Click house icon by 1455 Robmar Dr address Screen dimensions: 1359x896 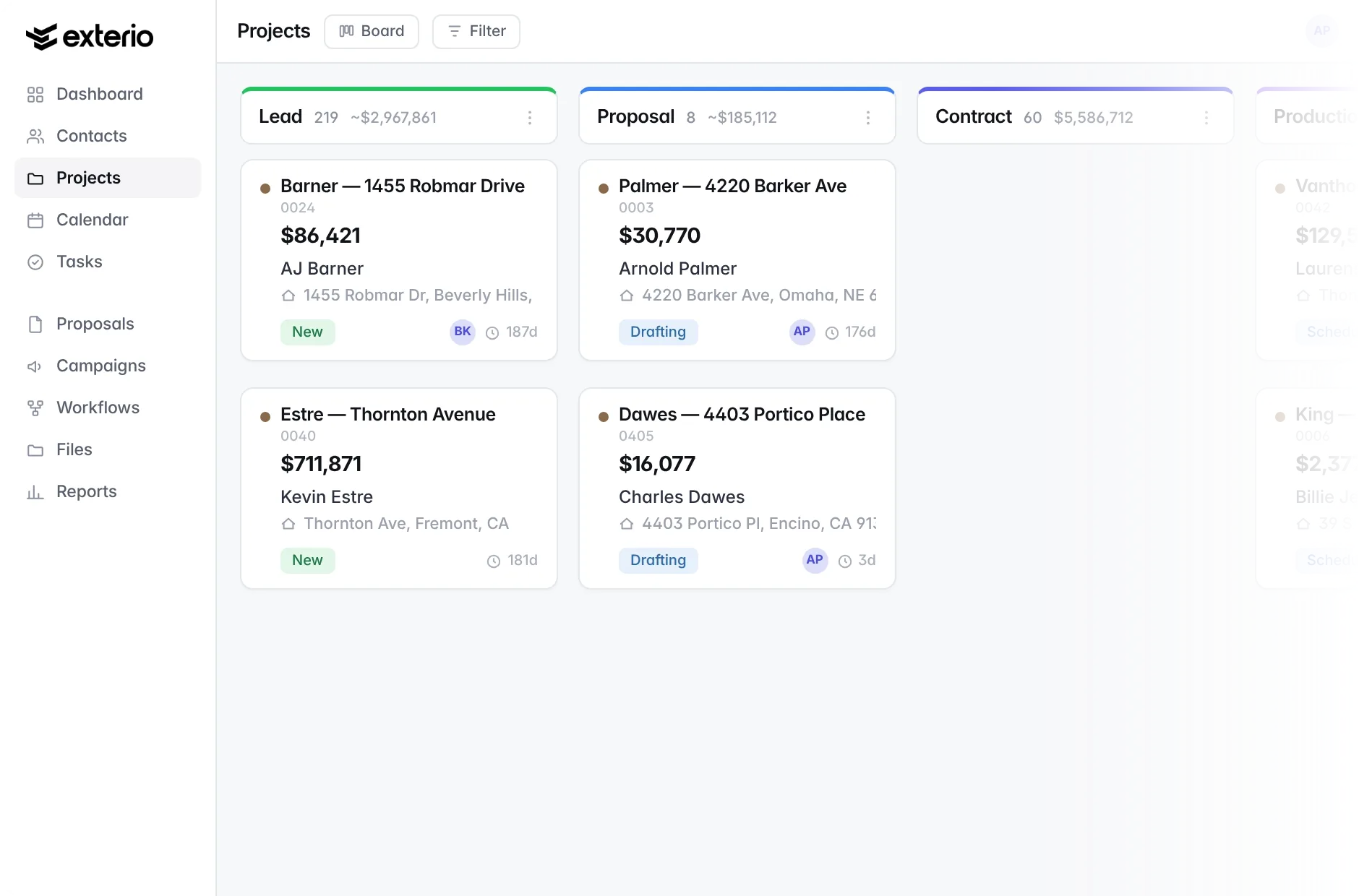pyautogui.click(x=288, y=296)
